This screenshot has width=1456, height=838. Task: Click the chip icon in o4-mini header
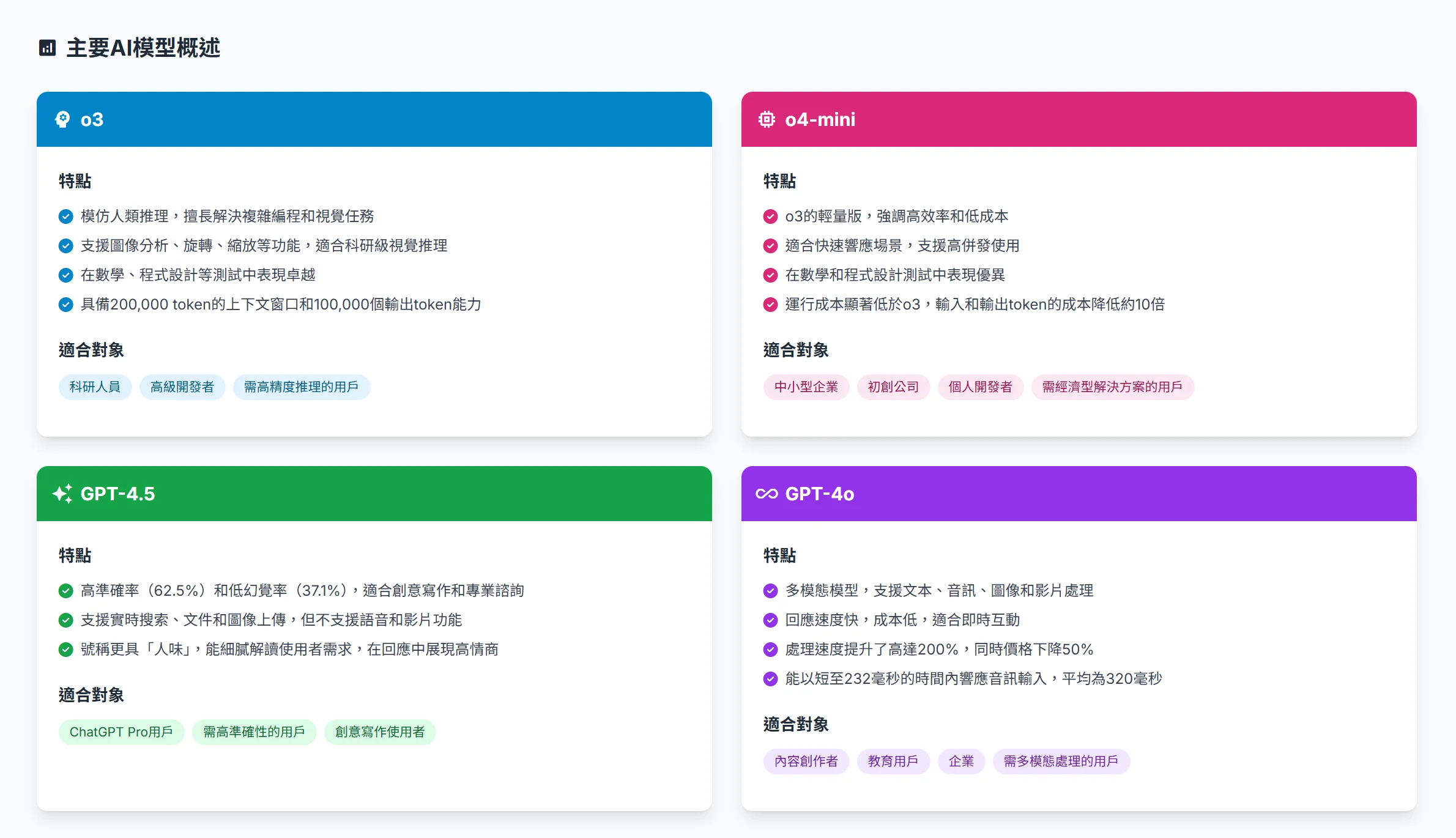tap(767, 119)
